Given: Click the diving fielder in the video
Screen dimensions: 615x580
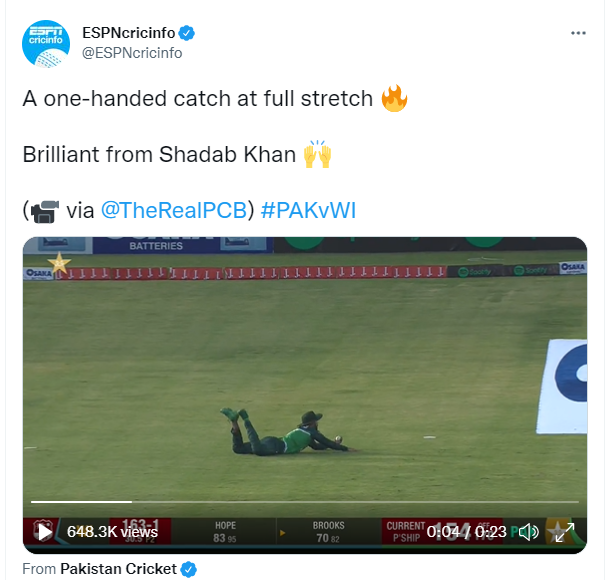Looking at the screenshot, I should (286, 434).
